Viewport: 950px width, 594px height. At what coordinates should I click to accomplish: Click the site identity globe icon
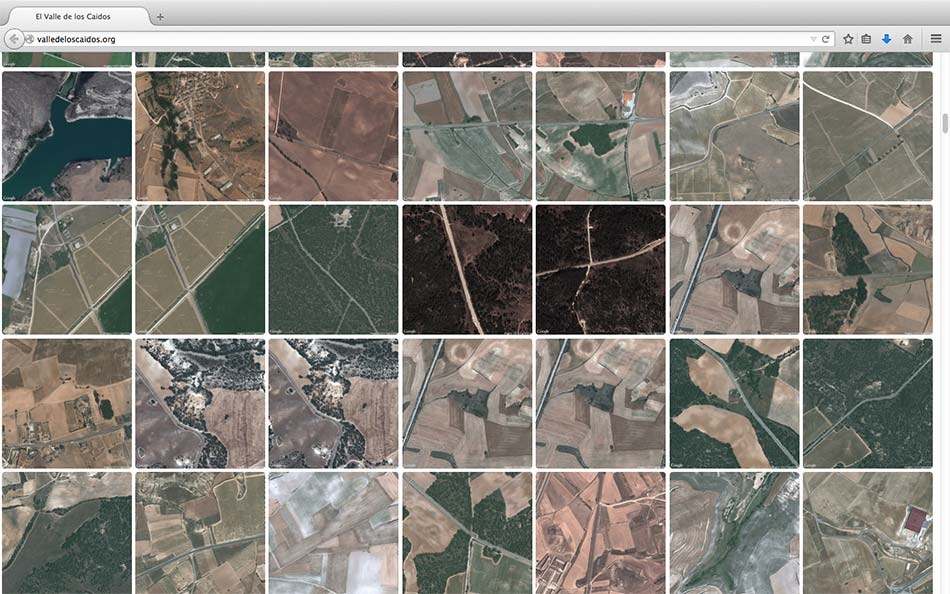30,39
